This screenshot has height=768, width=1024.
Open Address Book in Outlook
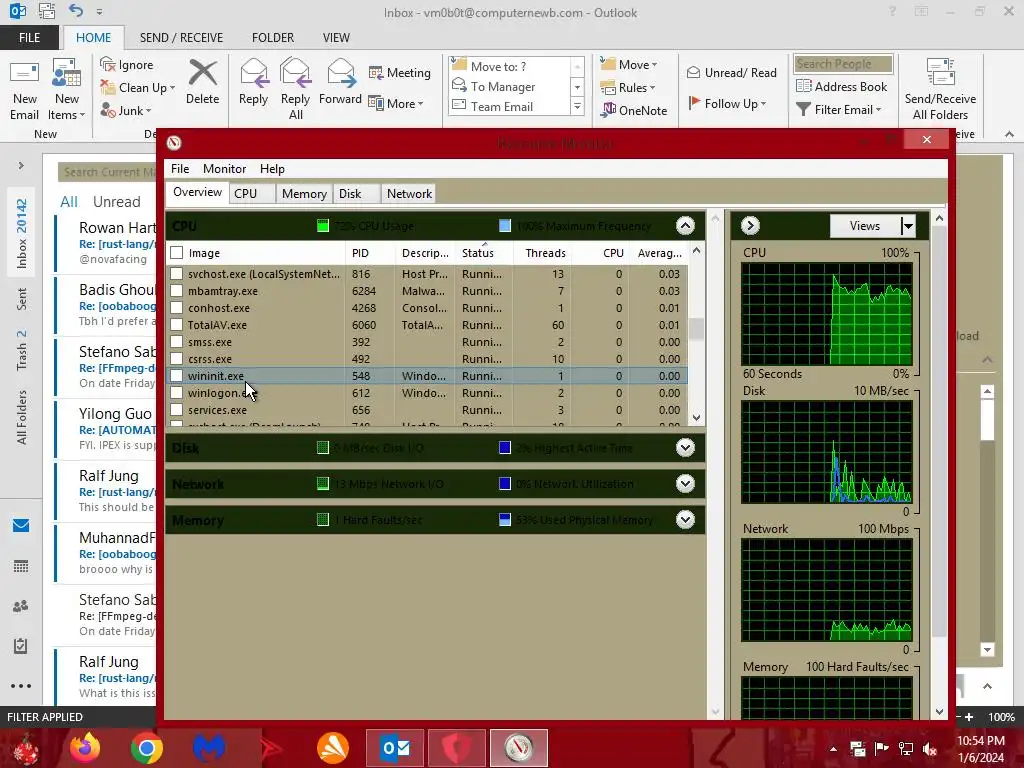click(x=842, y=86)
